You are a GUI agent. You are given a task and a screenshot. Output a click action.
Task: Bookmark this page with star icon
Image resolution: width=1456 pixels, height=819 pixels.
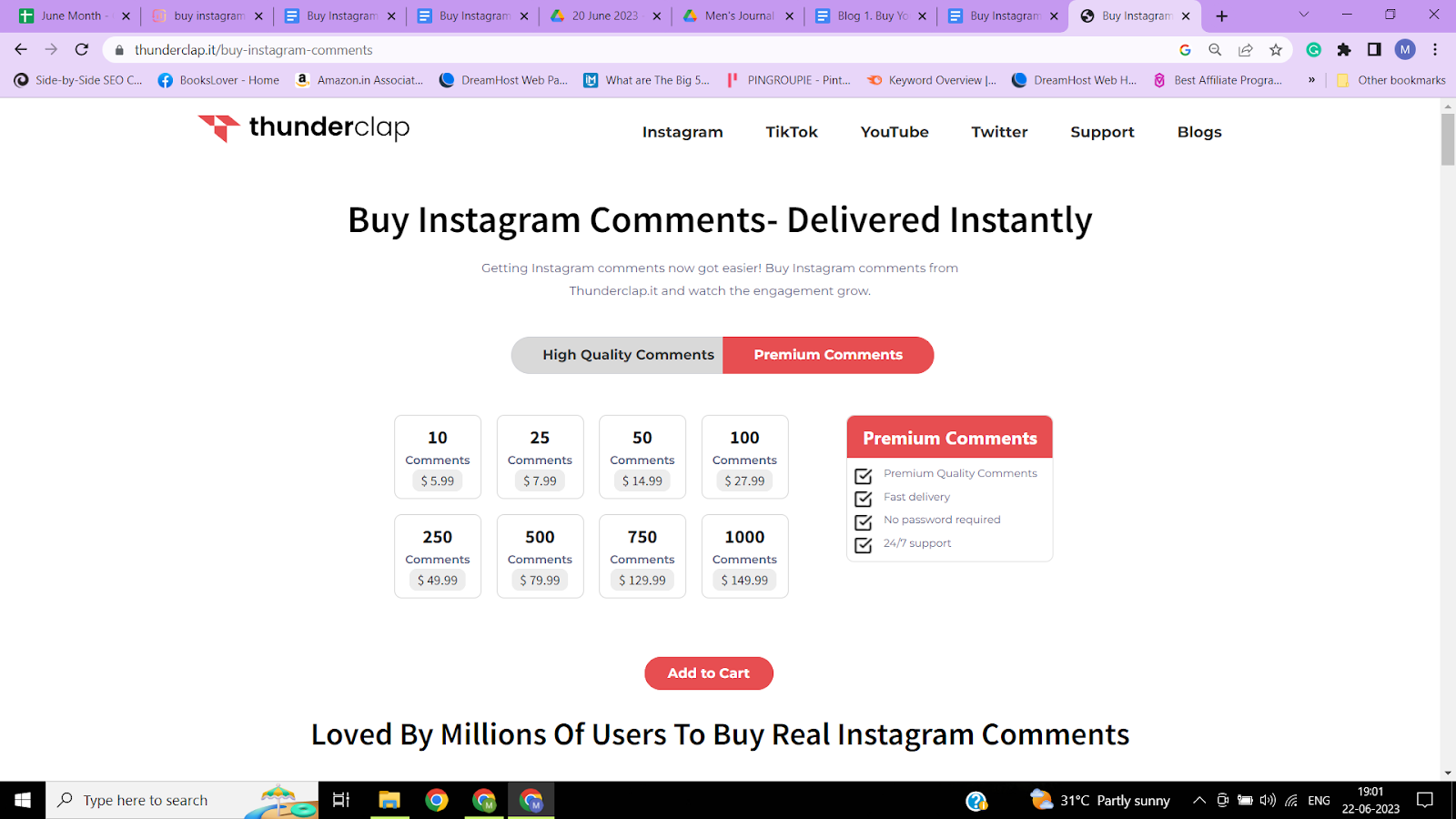pos(1276,50)
